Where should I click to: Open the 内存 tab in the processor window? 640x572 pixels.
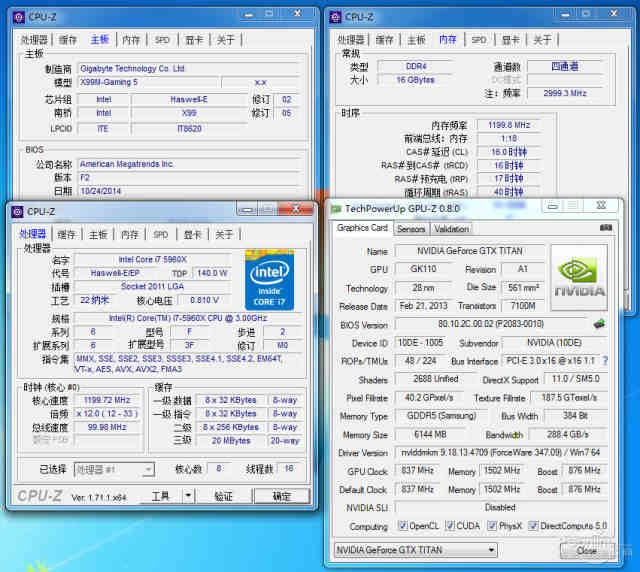click(x=130, y=234)
